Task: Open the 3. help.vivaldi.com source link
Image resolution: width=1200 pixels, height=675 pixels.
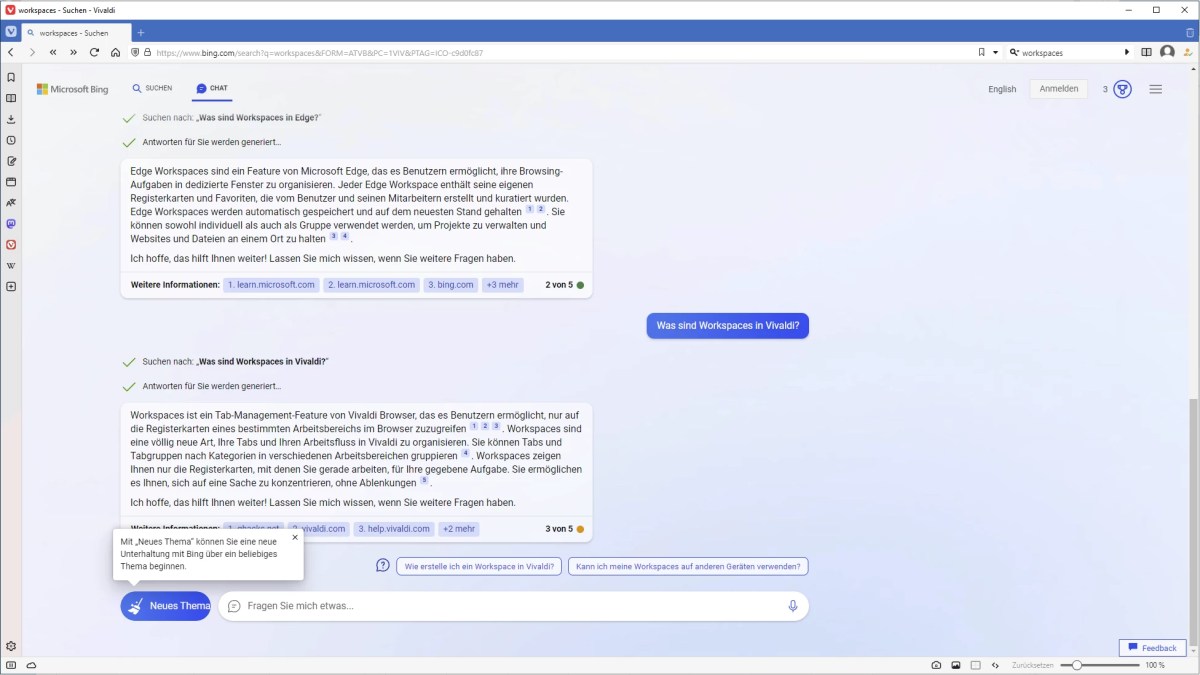Action: pos(393,529)
